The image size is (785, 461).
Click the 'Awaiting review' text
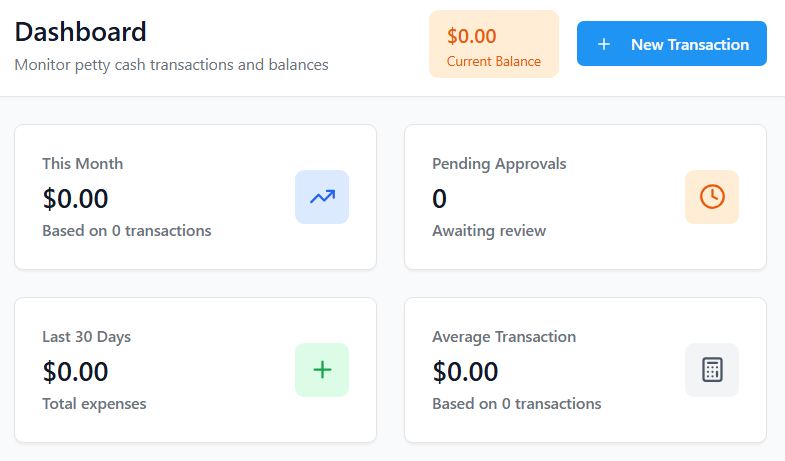tap(489, 231)
